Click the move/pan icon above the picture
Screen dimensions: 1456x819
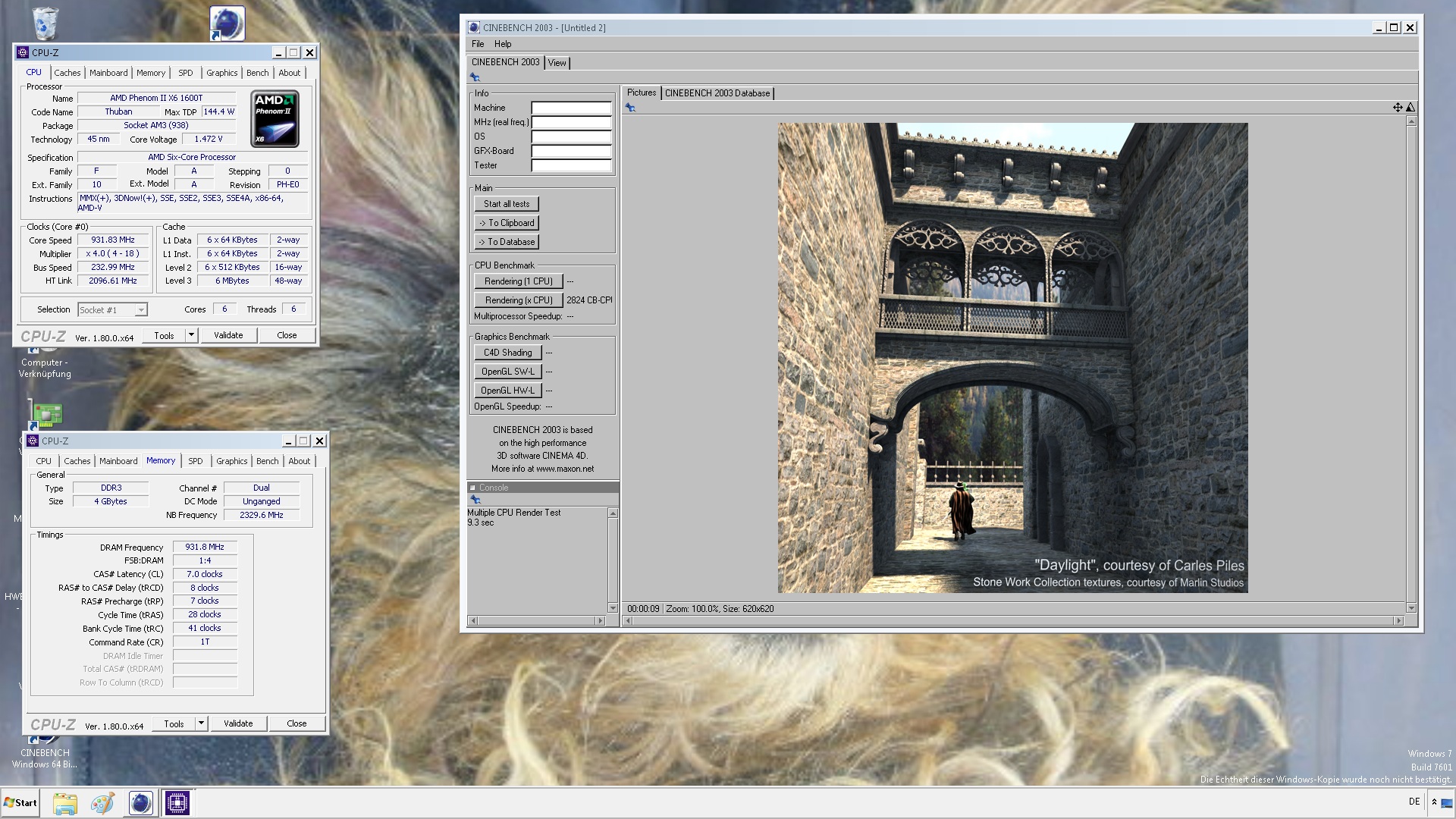[x=1397, y=108]
